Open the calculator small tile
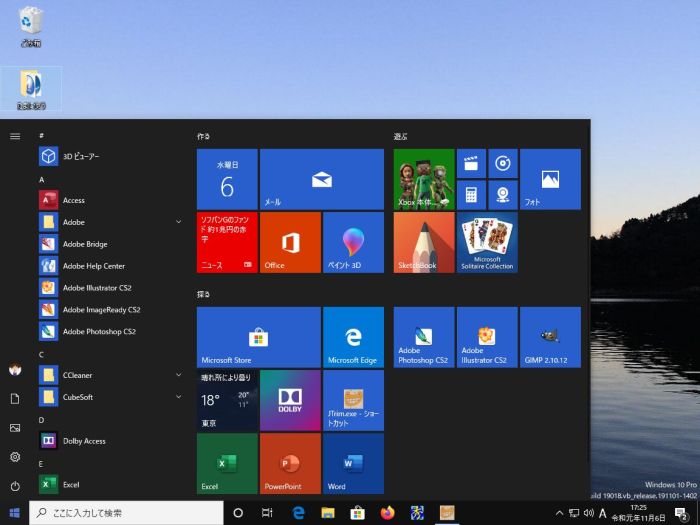 point(471,194)
